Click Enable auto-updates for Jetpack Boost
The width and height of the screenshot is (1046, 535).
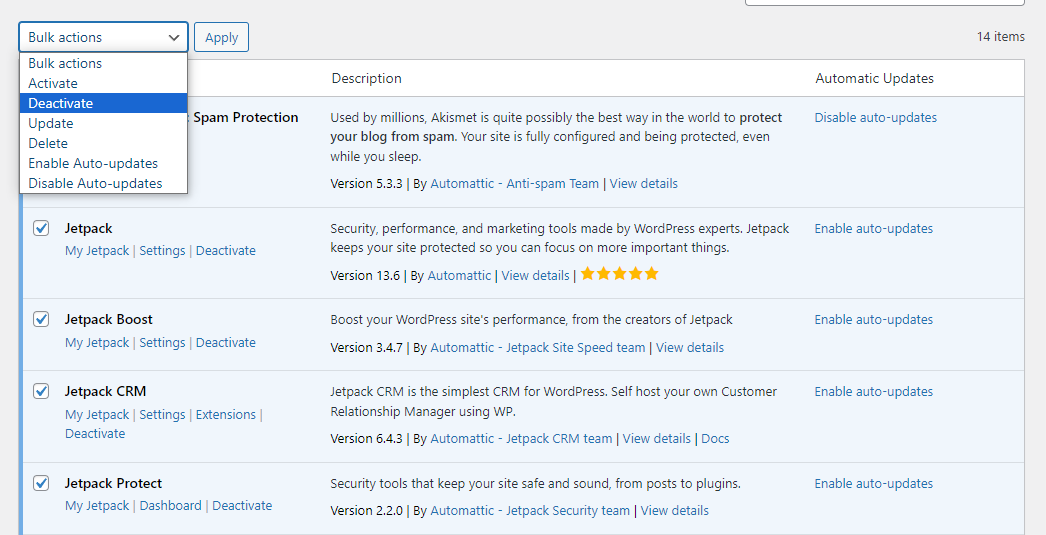coord(873,320)
